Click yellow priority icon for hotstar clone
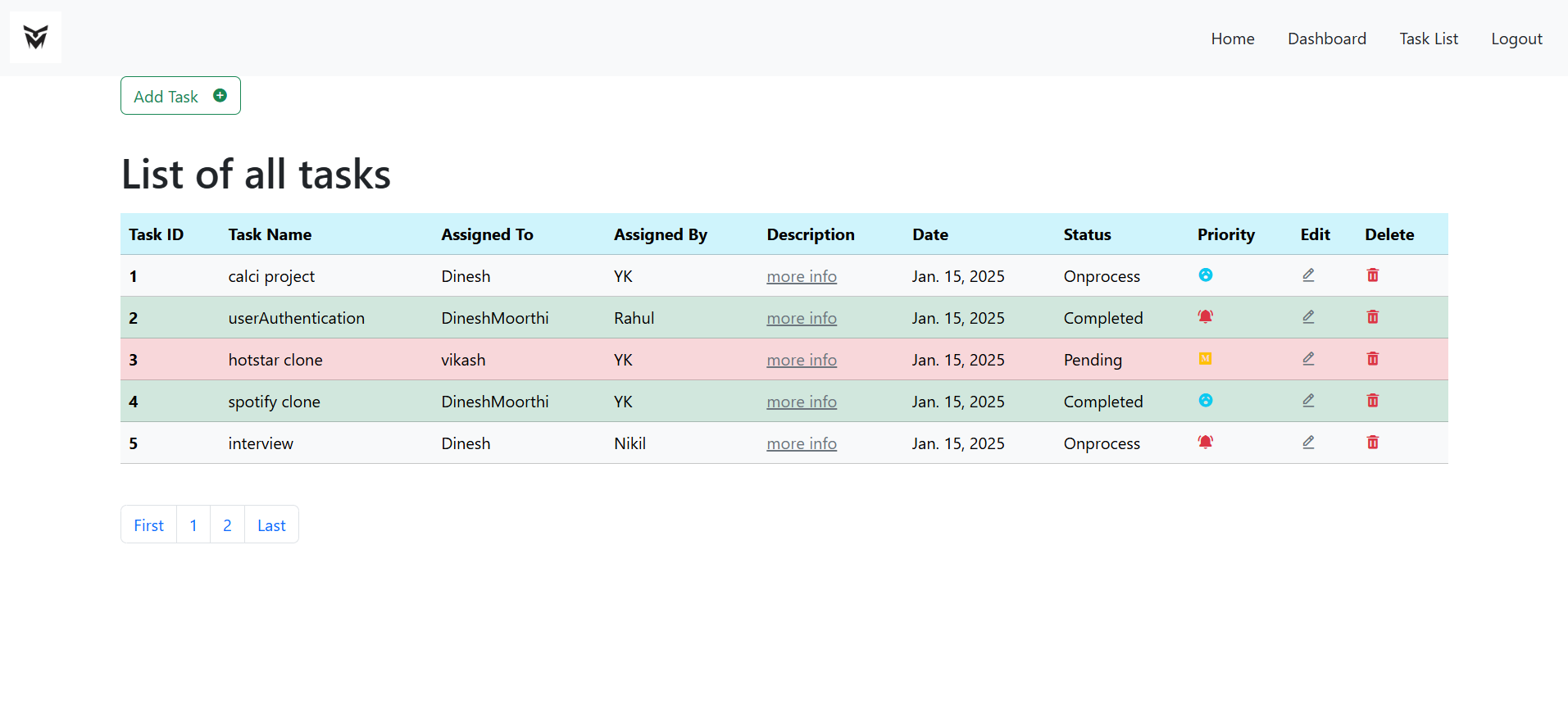The image size is (1568, 704). click(x=1206, y=359)
